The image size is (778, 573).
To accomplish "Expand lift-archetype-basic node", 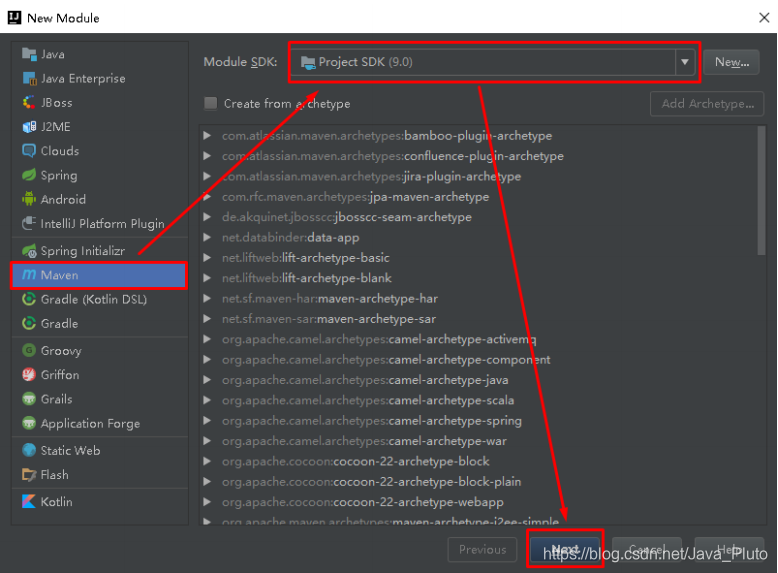I will (207, 257).
